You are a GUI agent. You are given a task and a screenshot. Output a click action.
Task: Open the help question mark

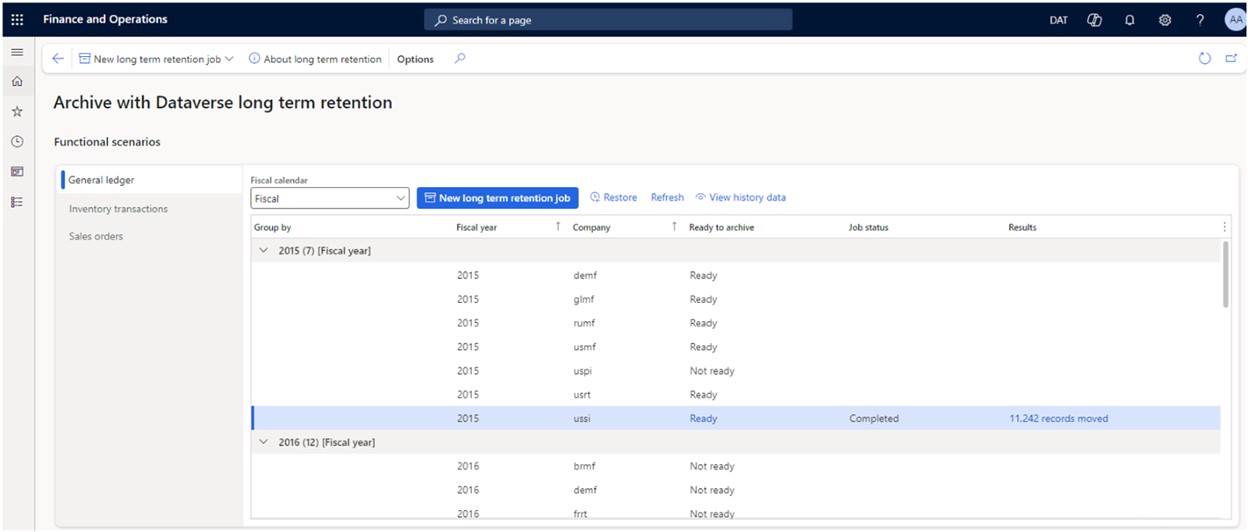[1200, 19]
